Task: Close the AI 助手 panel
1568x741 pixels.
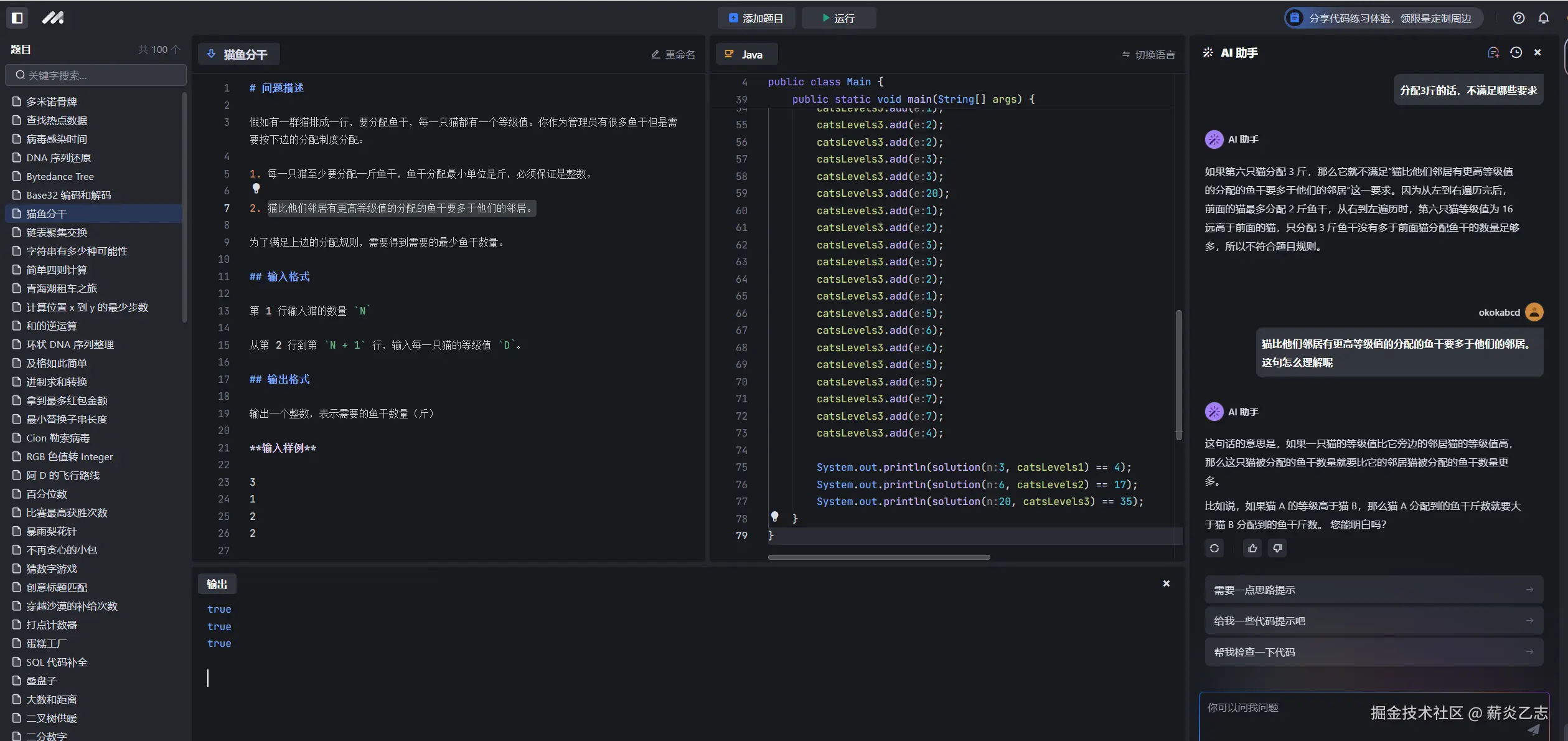Action: pyautogui.click(x=1537, y=53)
